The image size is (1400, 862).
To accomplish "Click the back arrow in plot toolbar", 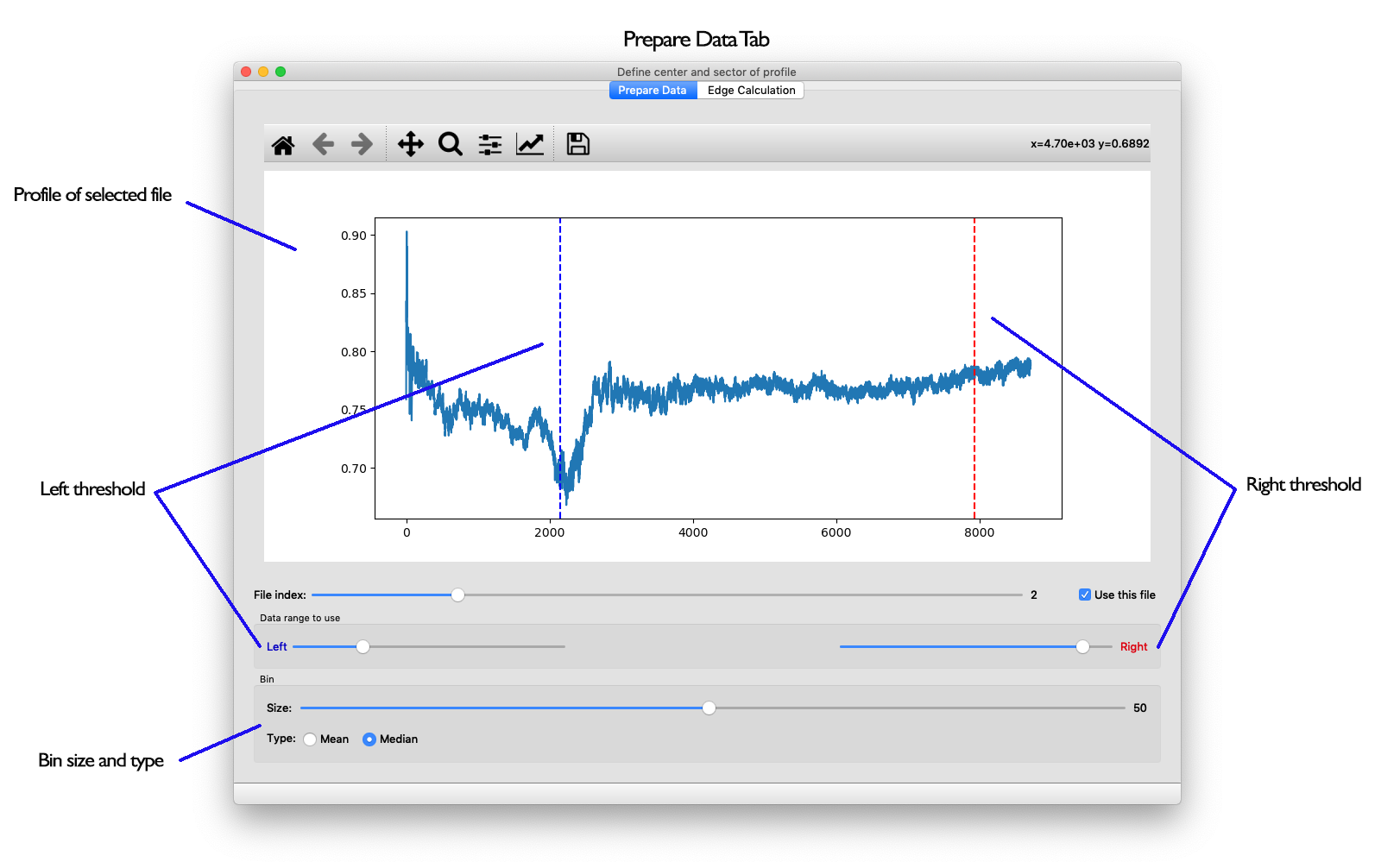I will (323, 144).
